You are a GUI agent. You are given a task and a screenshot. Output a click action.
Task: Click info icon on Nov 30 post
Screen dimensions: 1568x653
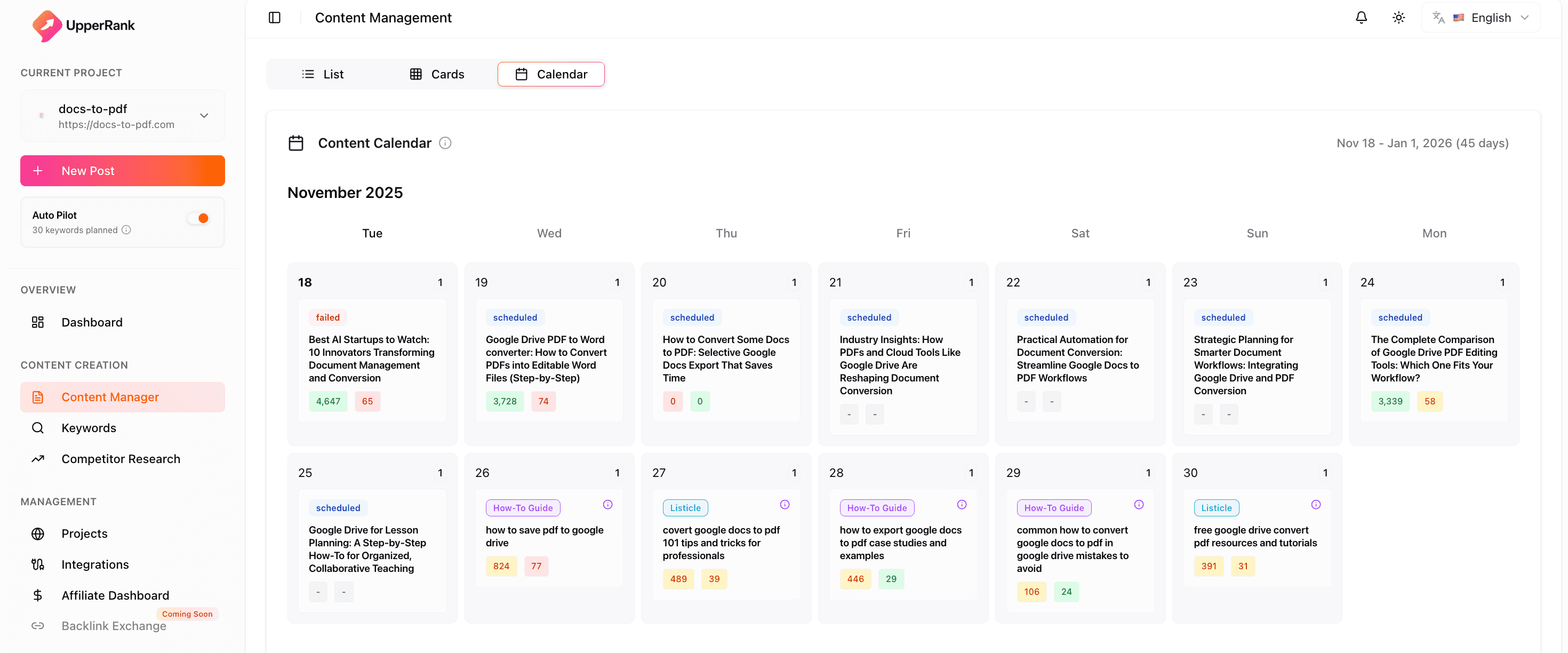(1315, 504)
